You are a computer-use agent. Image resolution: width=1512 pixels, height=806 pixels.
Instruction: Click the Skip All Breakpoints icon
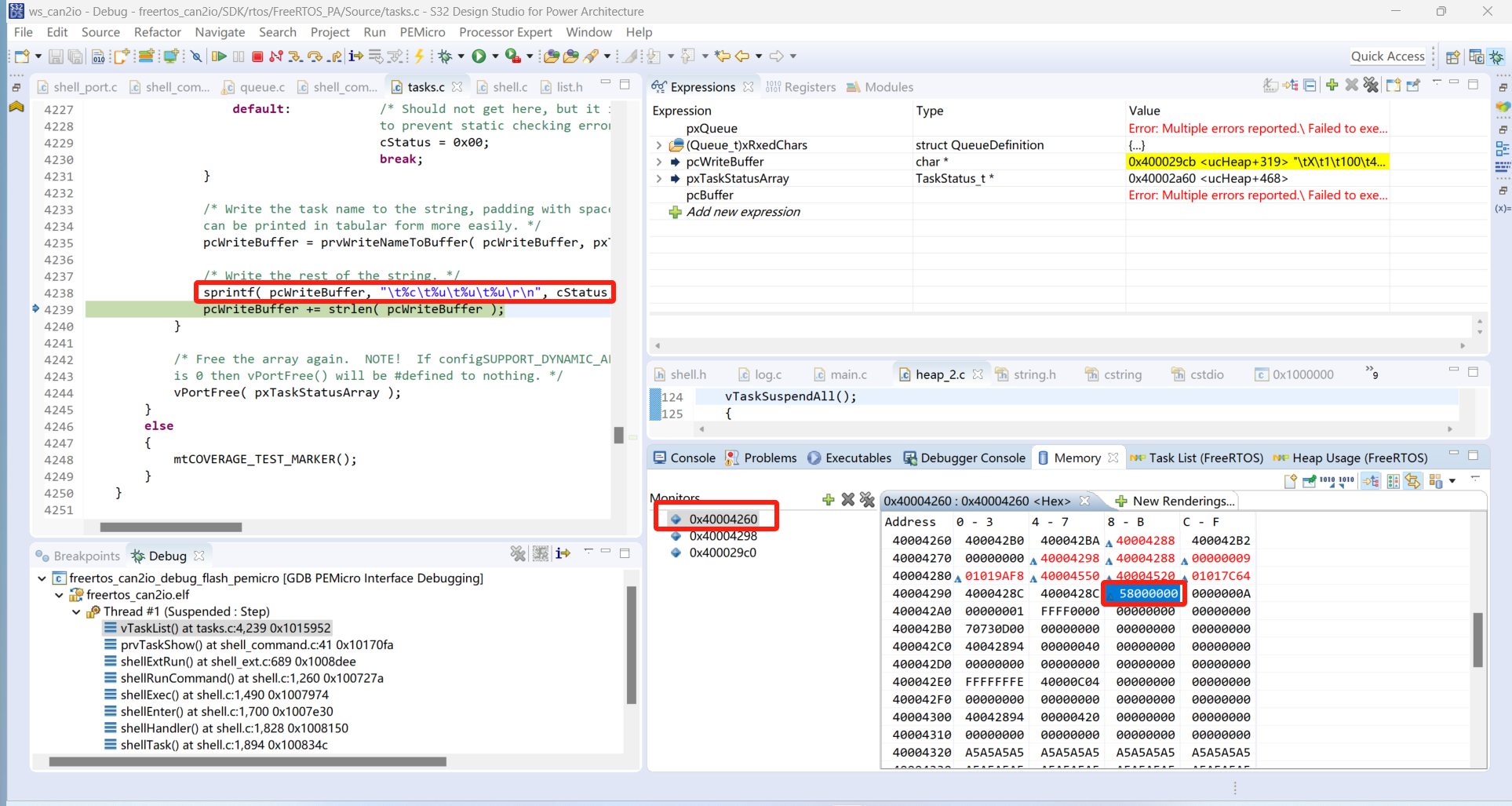pyautogui.click(x=196, y=56)
